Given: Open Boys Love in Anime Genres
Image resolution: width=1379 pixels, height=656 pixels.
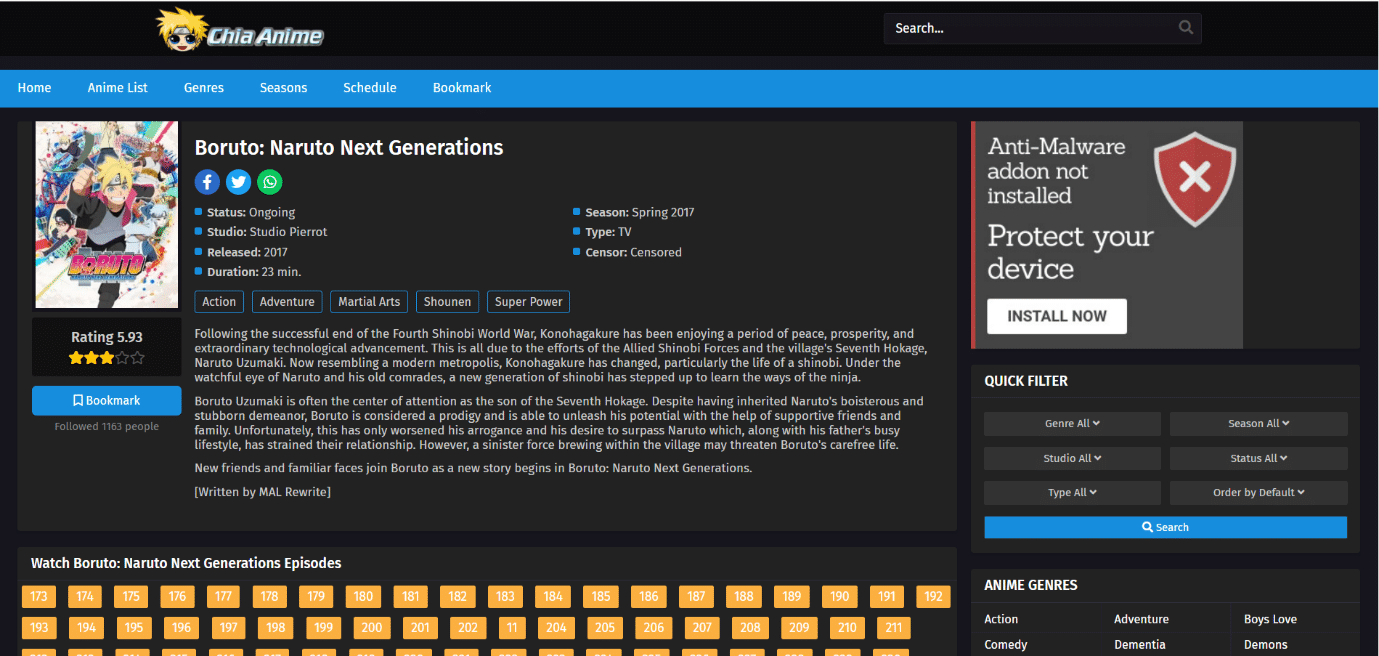Looking at the screenshot, I should [1270, 619].
